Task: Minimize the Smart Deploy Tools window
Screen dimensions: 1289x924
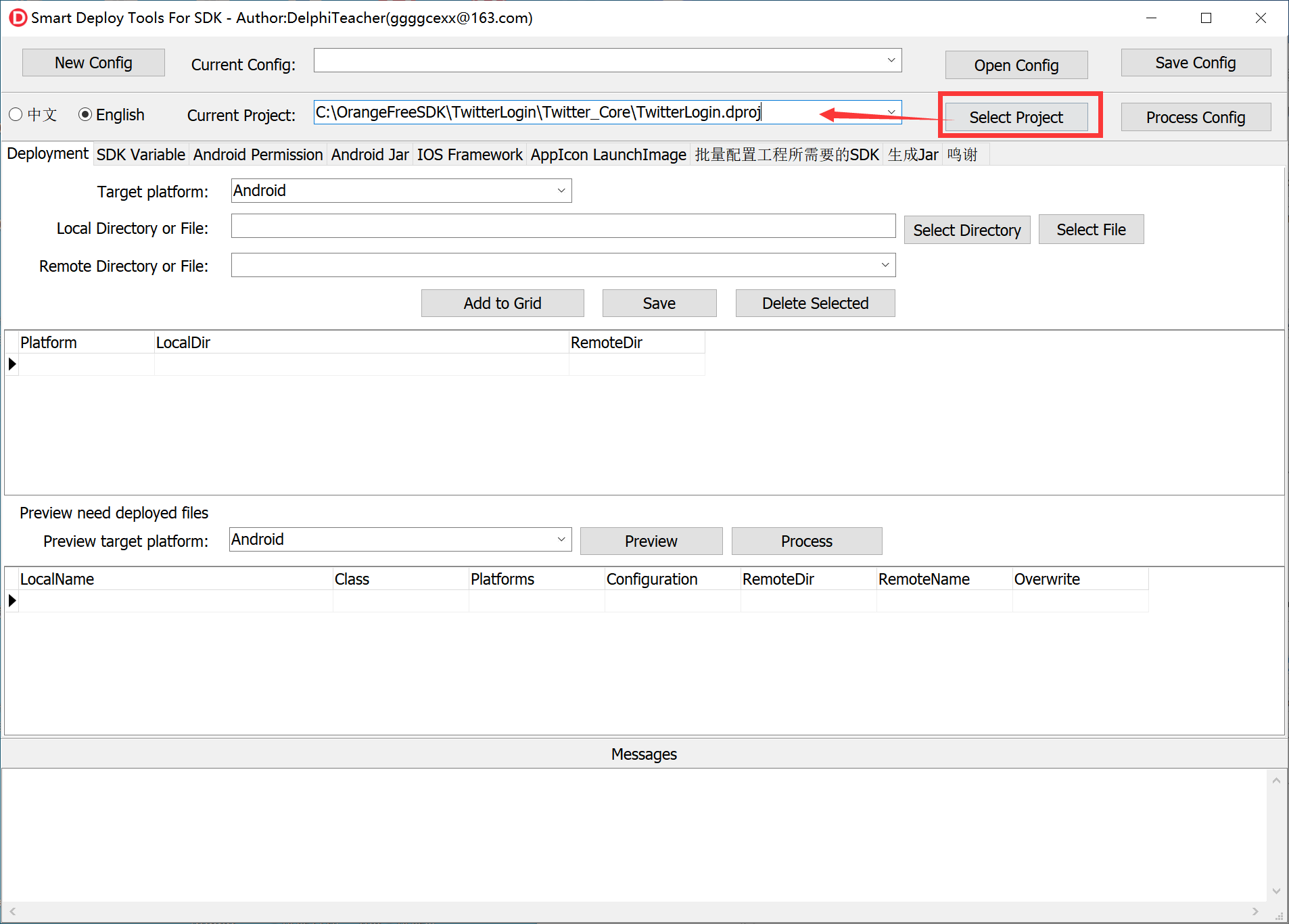Action: 1151,18
